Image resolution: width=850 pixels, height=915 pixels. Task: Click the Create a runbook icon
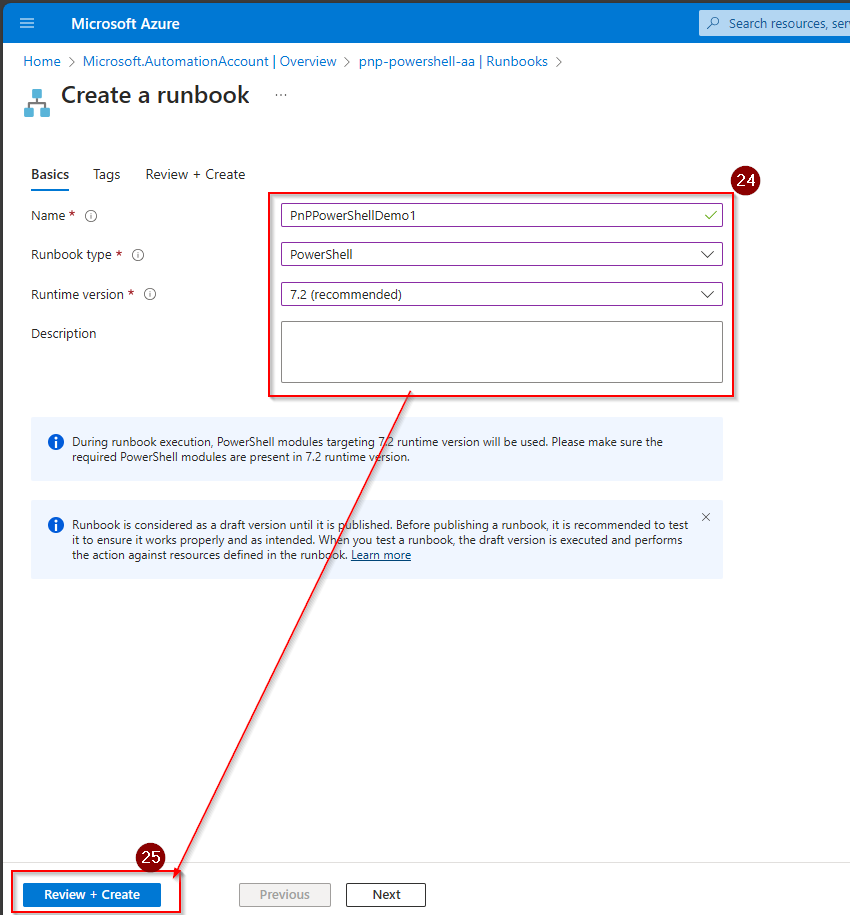[37, 103]
